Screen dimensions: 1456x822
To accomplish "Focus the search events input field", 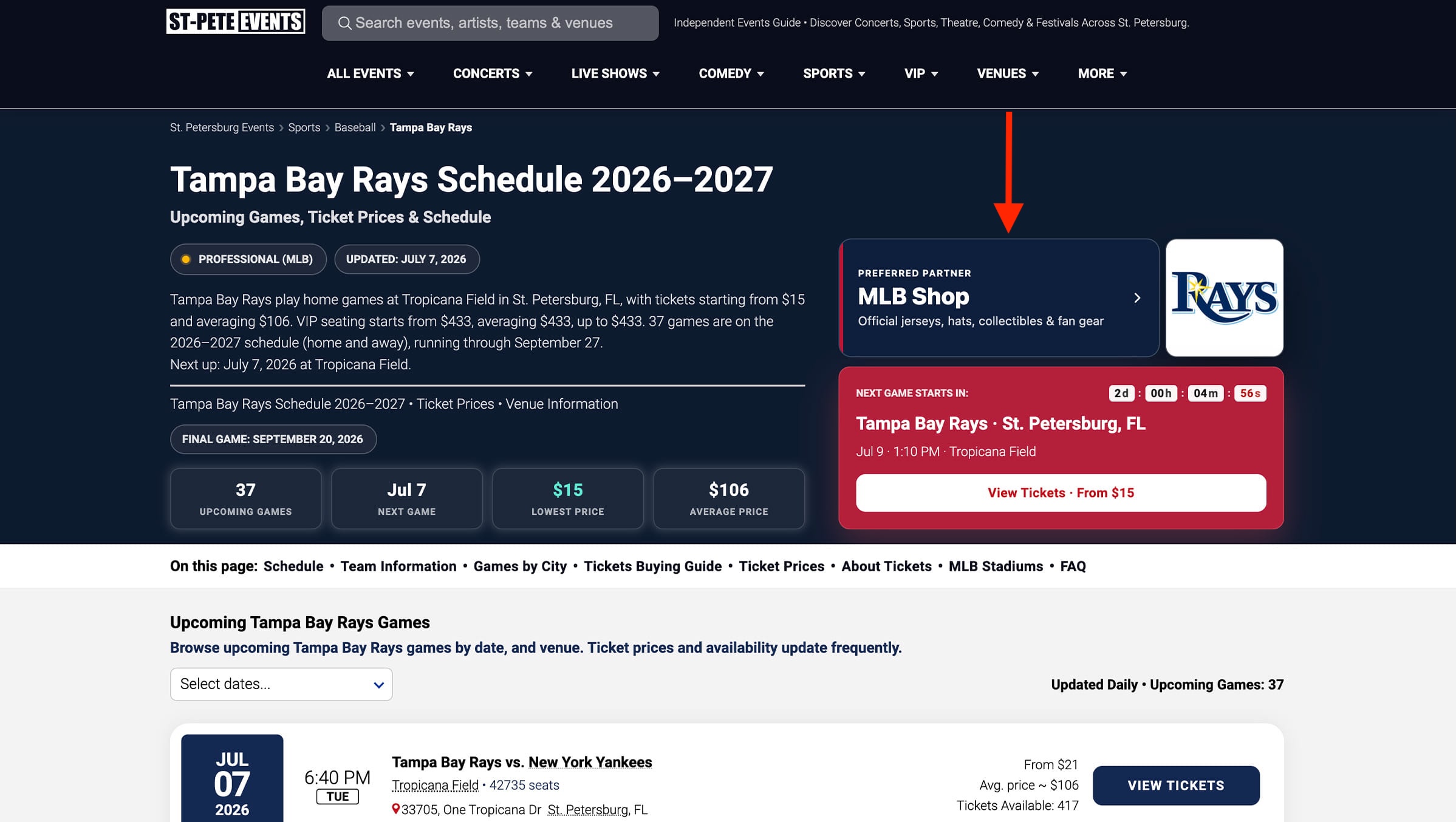I will click(x=490, y=23).
